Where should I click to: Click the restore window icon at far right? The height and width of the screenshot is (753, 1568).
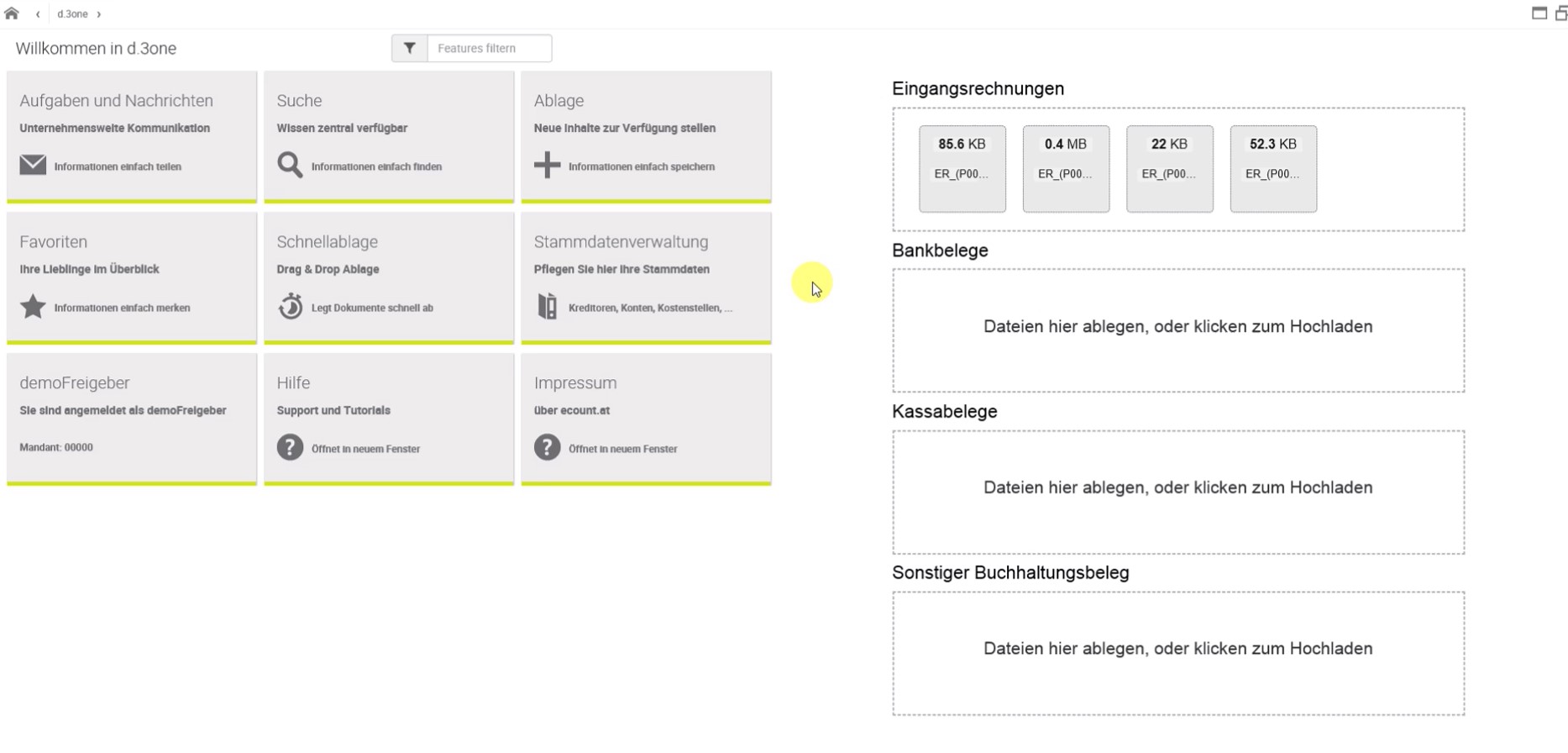1561,13
